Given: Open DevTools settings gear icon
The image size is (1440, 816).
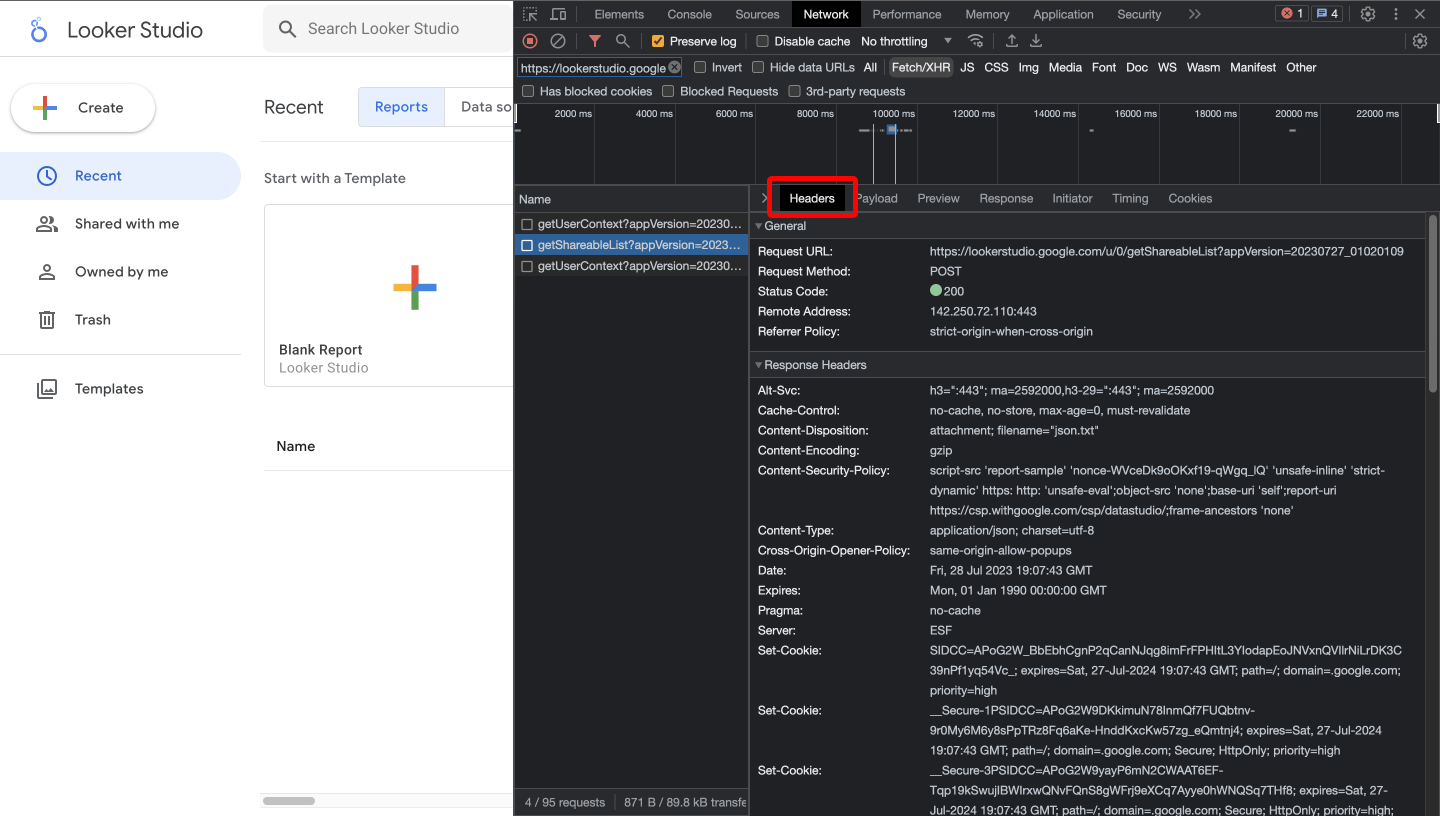Looking at the screenshot, I should tap(1368, 14).
